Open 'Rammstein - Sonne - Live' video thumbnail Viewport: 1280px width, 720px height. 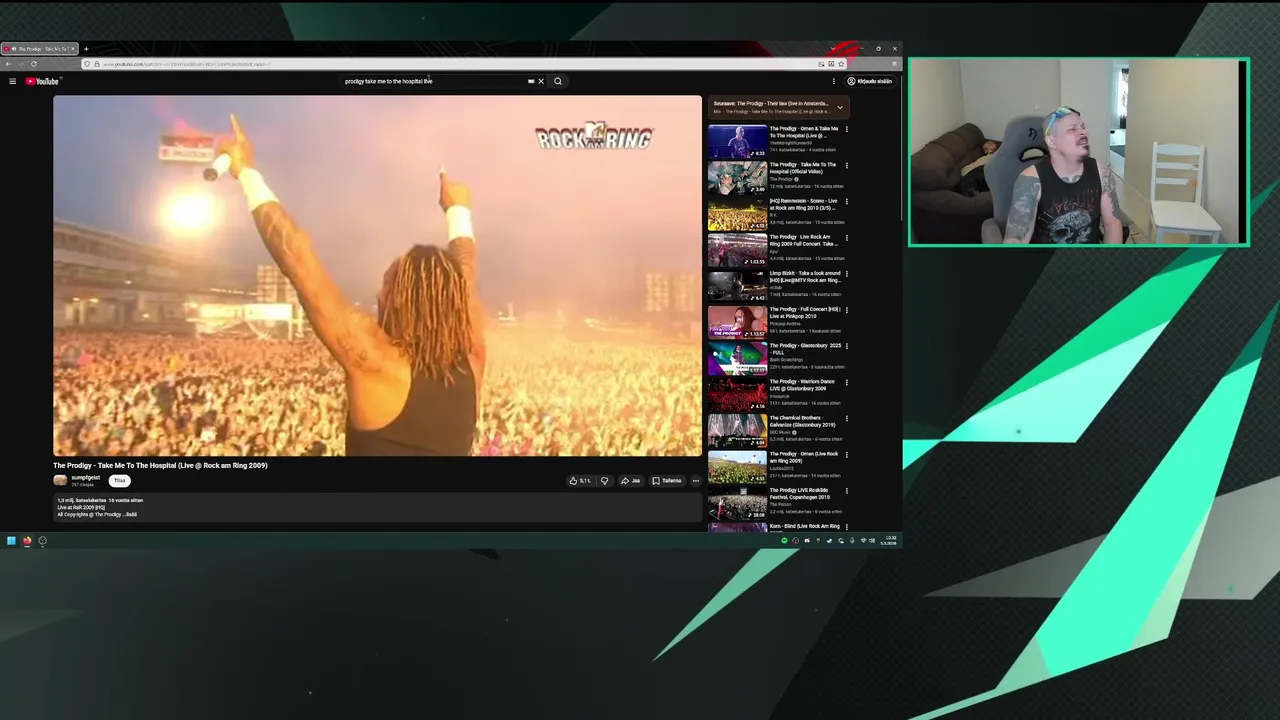737,214
